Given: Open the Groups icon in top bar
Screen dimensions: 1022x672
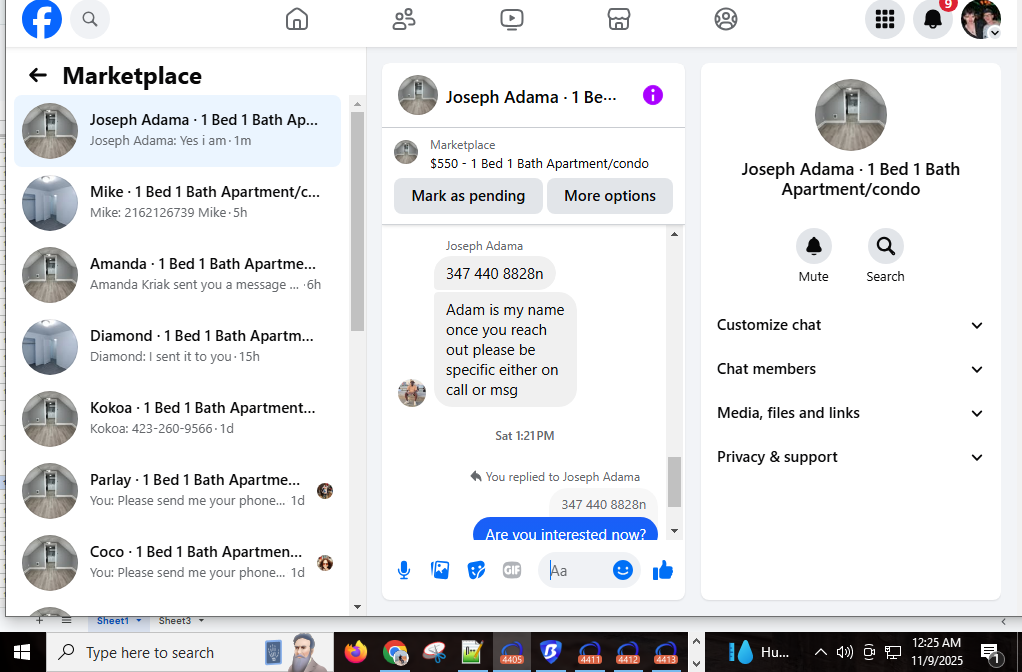Looking at the screenshot, I should pyautogui.click(x=725, y=20).
